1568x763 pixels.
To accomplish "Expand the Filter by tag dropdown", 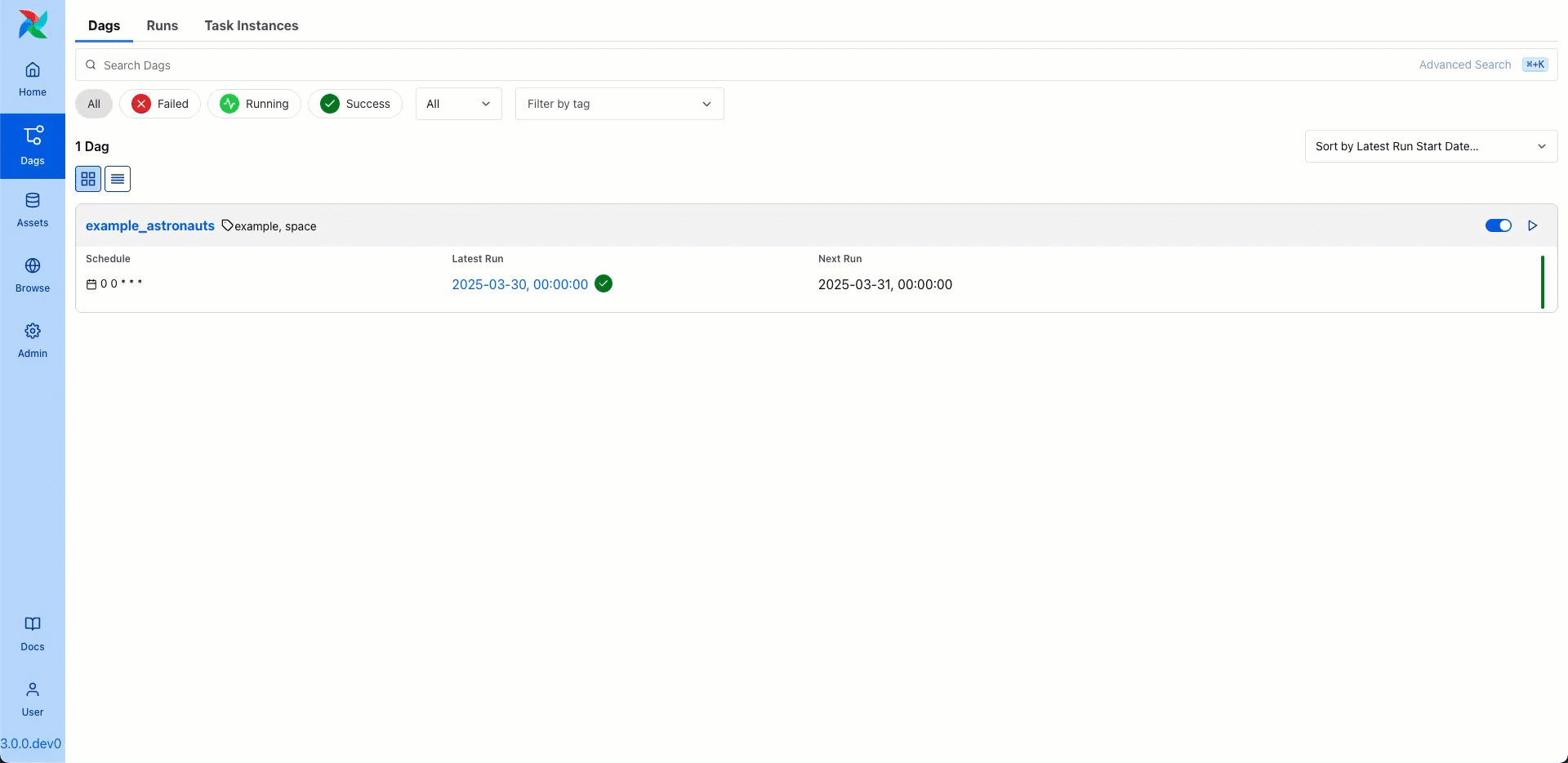I will pyautogui.click(x=618, y=104).
